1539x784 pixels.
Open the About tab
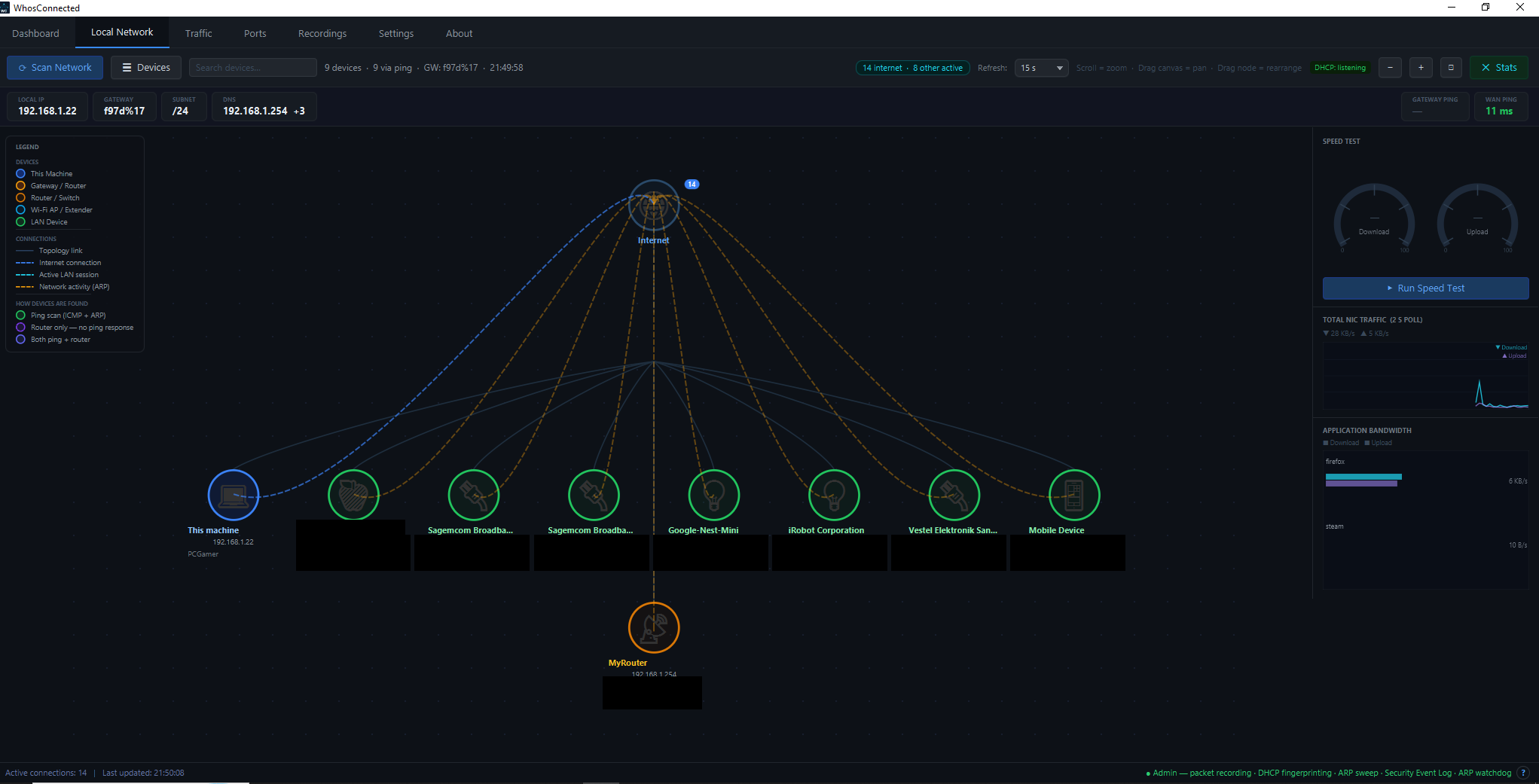pyautogui.click(x=460, y=33)
